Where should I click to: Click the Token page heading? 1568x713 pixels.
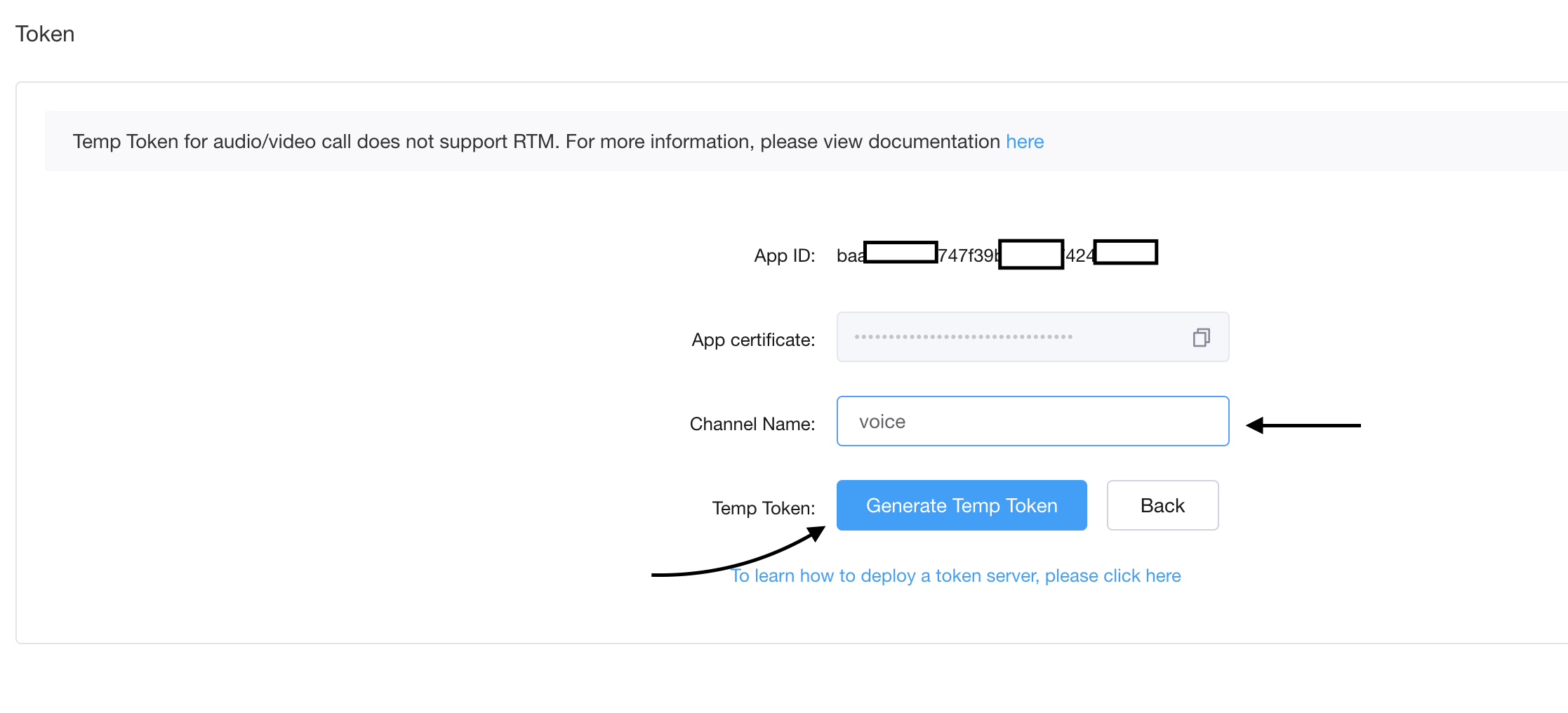coord(45,34)
